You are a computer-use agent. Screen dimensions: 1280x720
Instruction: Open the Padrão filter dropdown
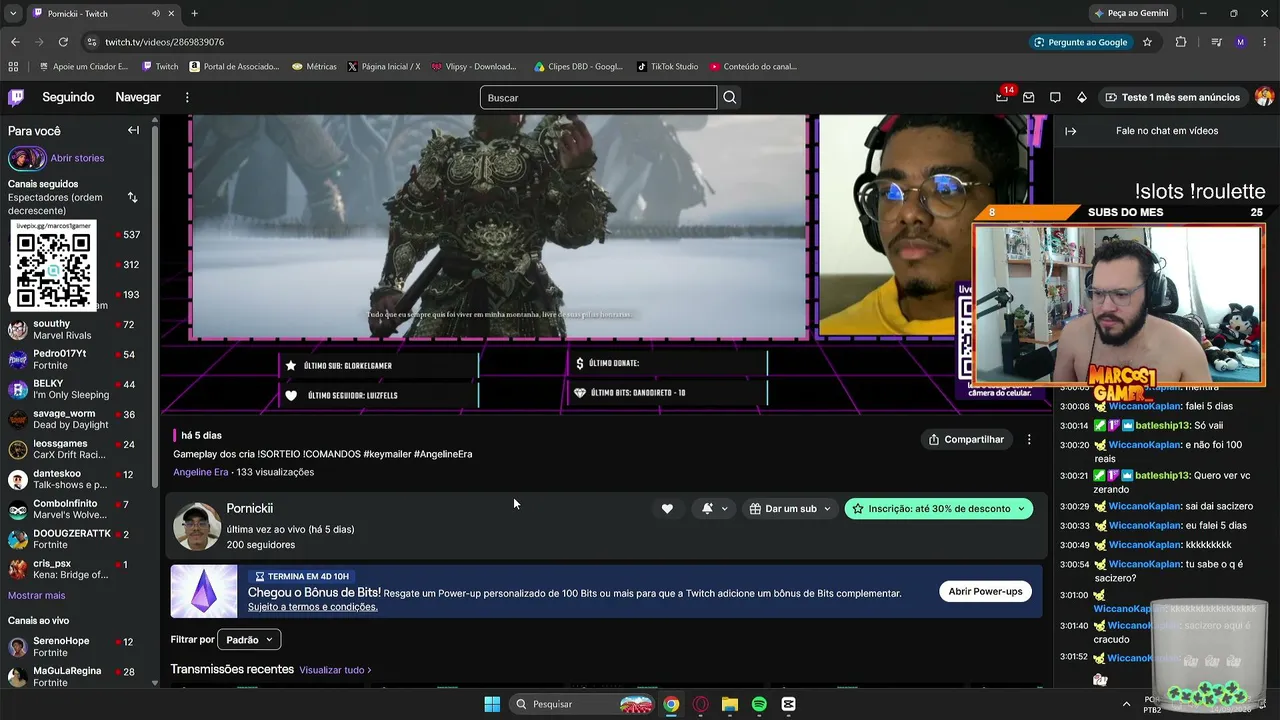click(249, 640)
